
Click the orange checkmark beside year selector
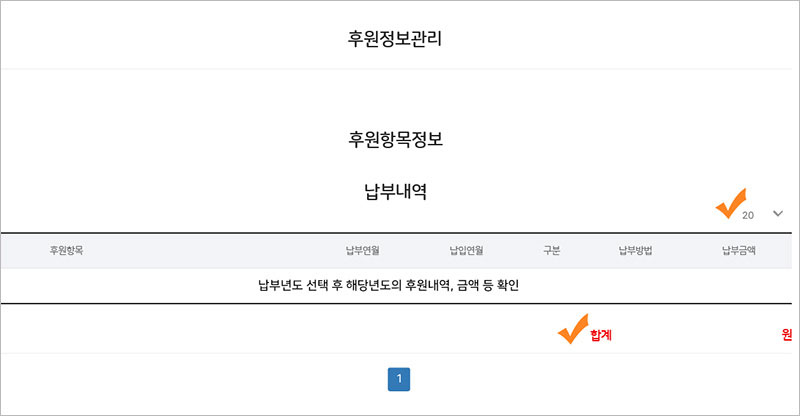tap(731, 203)
